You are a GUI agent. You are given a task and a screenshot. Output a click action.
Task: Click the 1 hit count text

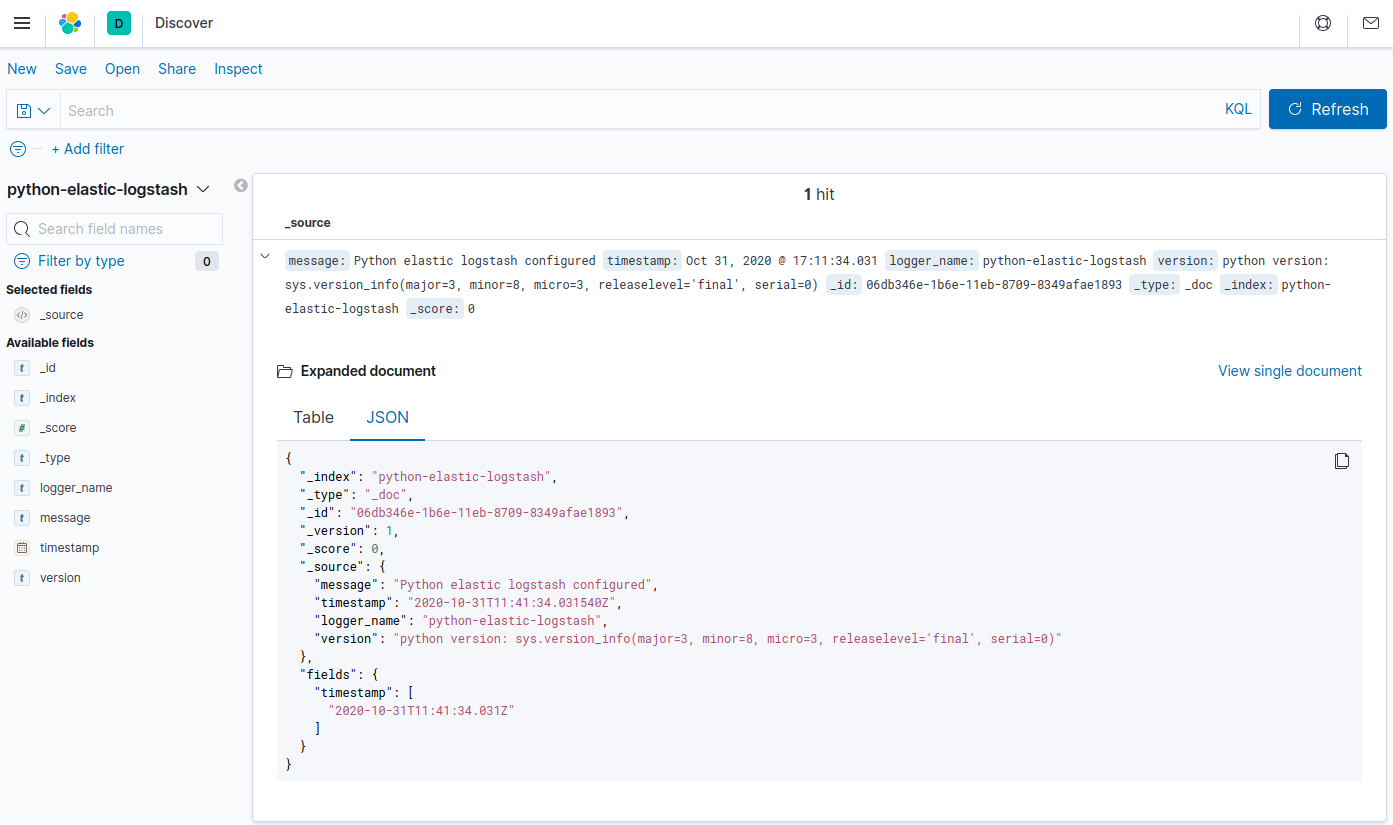click(x=819, y=195)
